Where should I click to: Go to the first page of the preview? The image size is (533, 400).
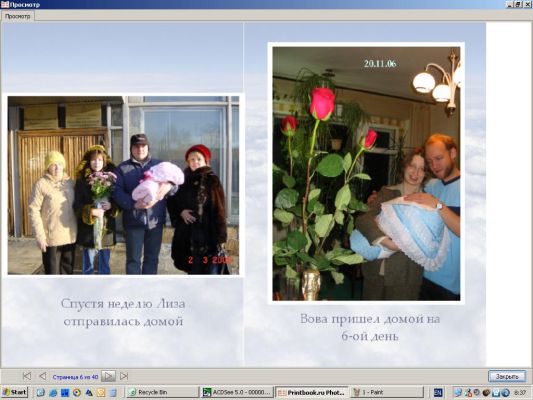tap(27, 376)
